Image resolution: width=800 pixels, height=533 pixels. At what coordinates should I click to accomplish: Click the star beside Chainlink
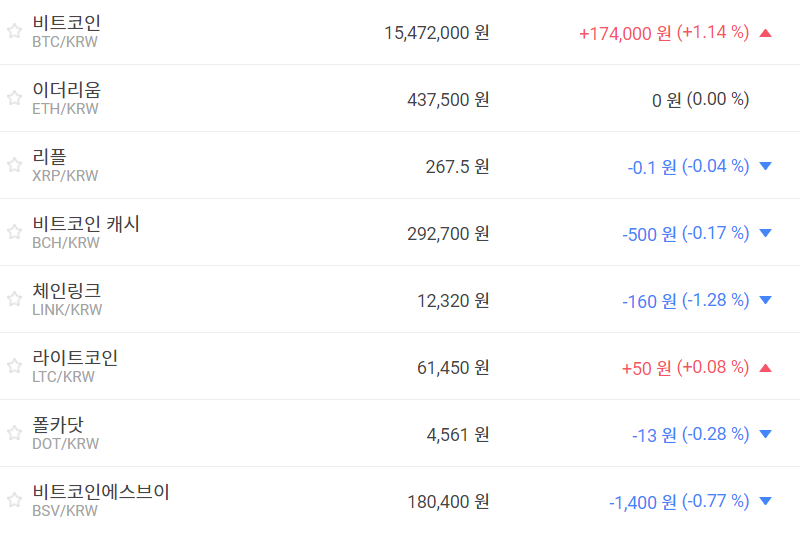click(x=14, y=299)
